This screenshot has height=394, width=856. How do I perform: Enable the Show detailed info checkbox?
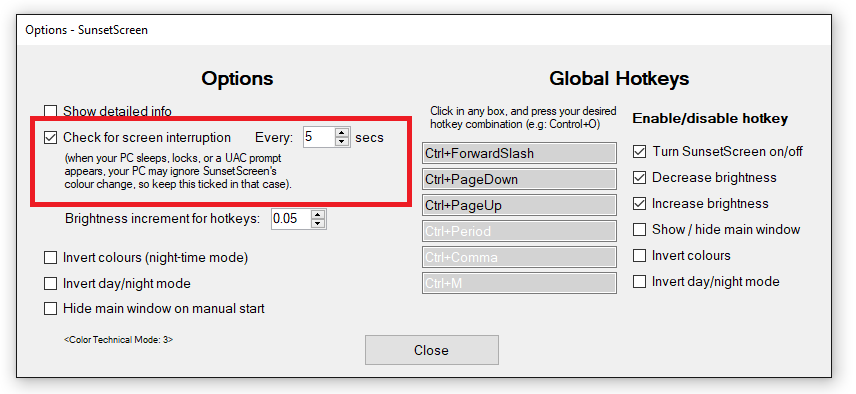(50, 111)
